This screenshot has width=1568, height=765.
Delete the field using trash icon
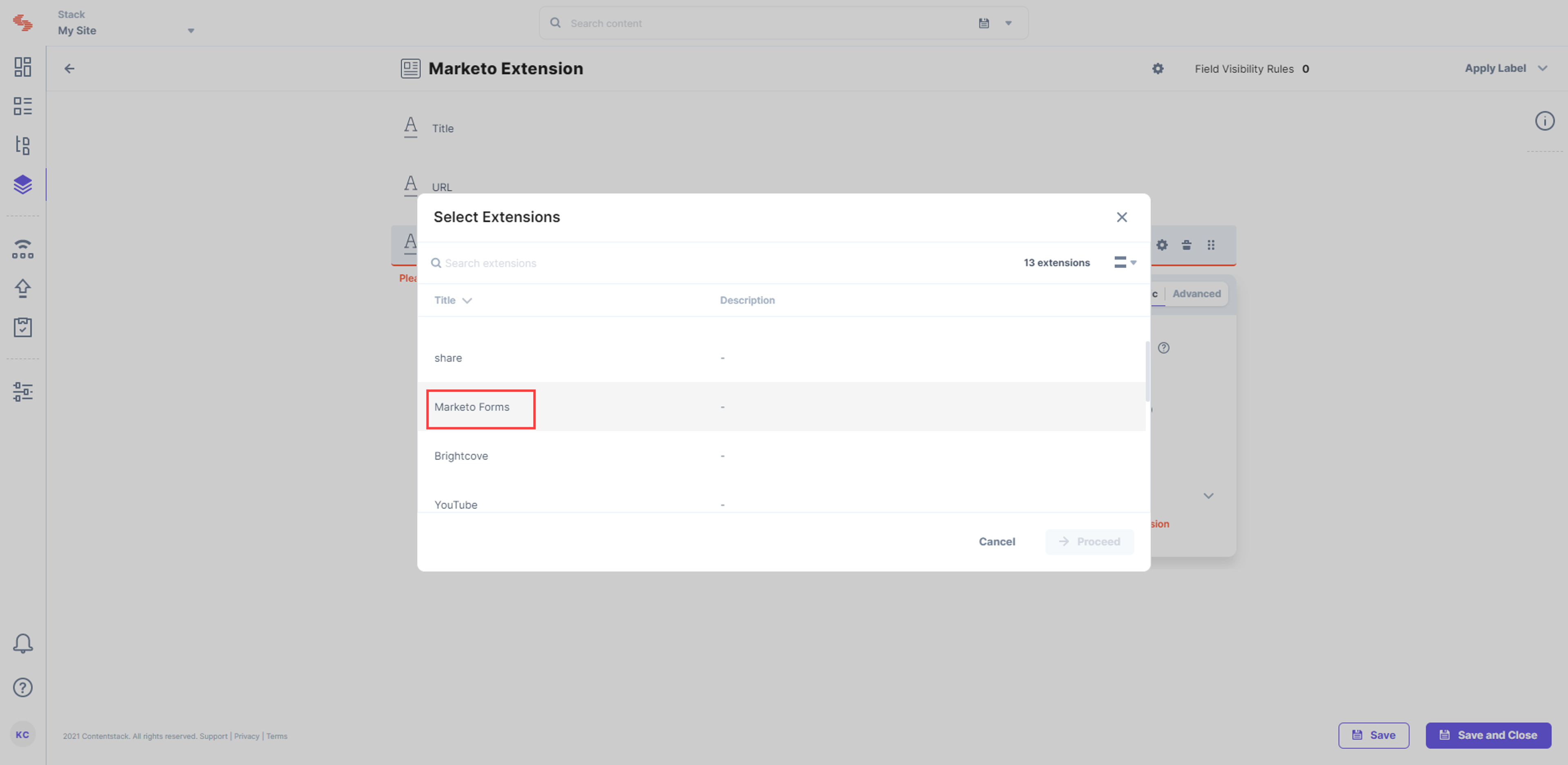1186,245
